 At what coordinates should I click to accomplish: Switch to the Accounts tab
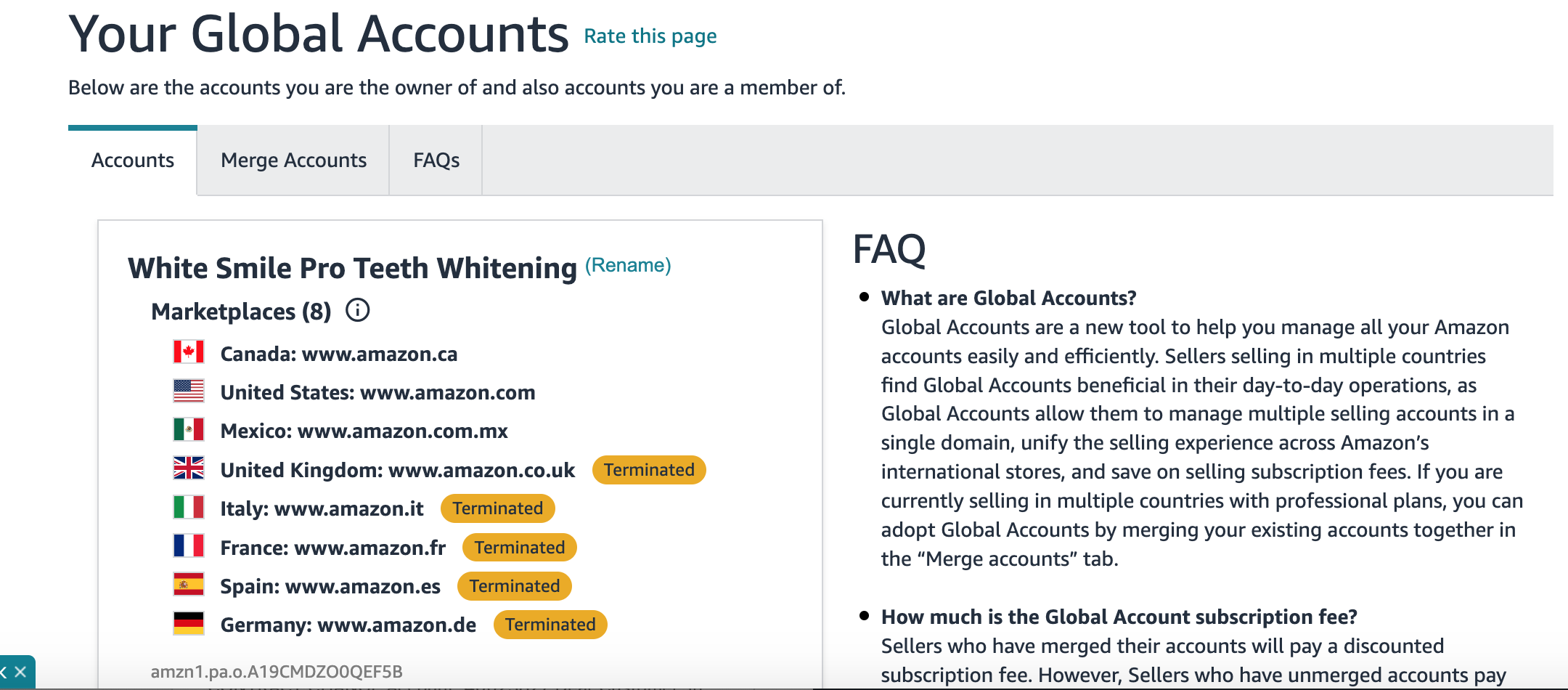coord(132,160)
